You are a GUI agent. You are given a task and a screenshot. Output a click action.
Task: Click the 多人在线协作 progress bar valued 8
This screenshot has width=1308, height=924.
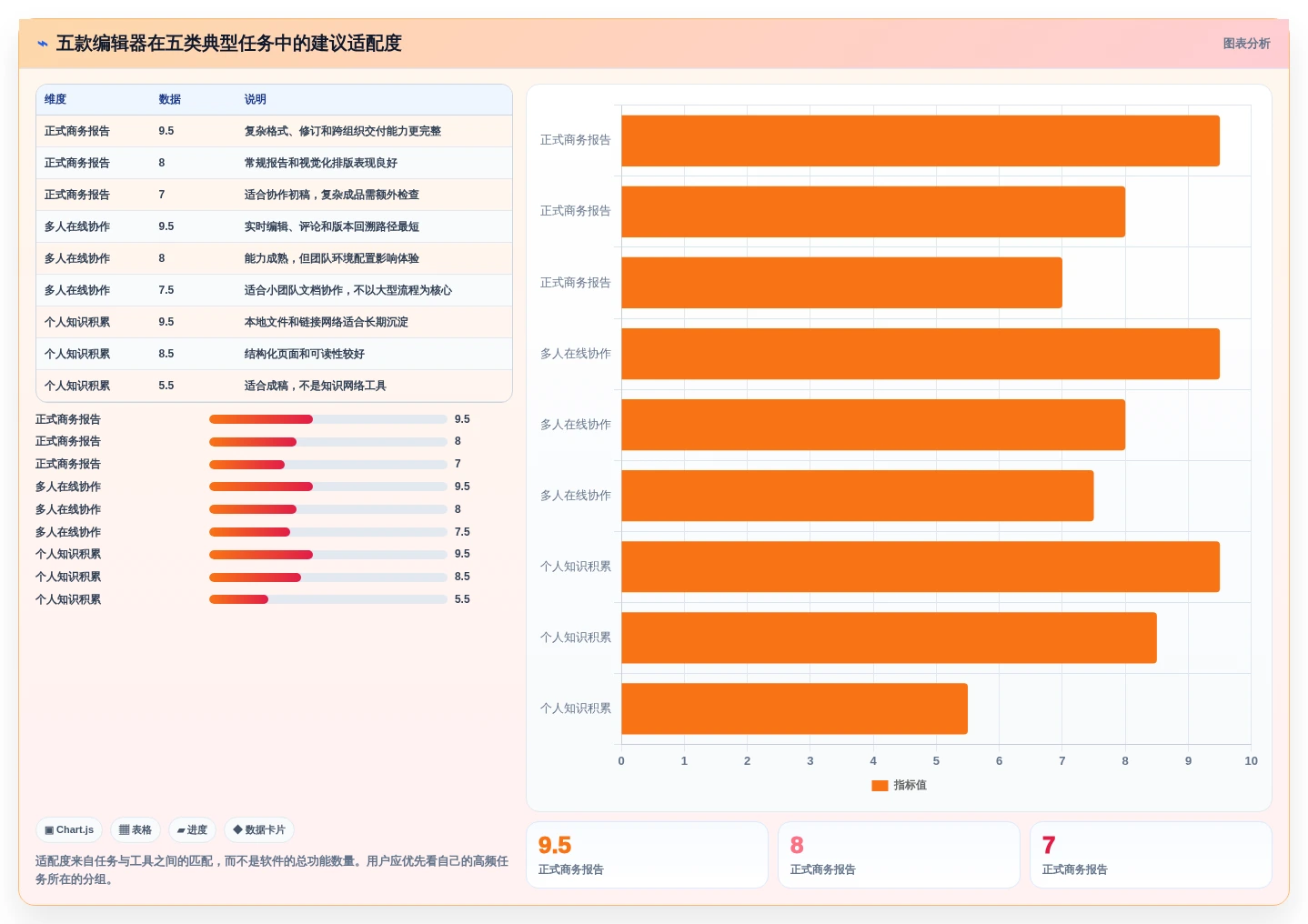point(328,509)
